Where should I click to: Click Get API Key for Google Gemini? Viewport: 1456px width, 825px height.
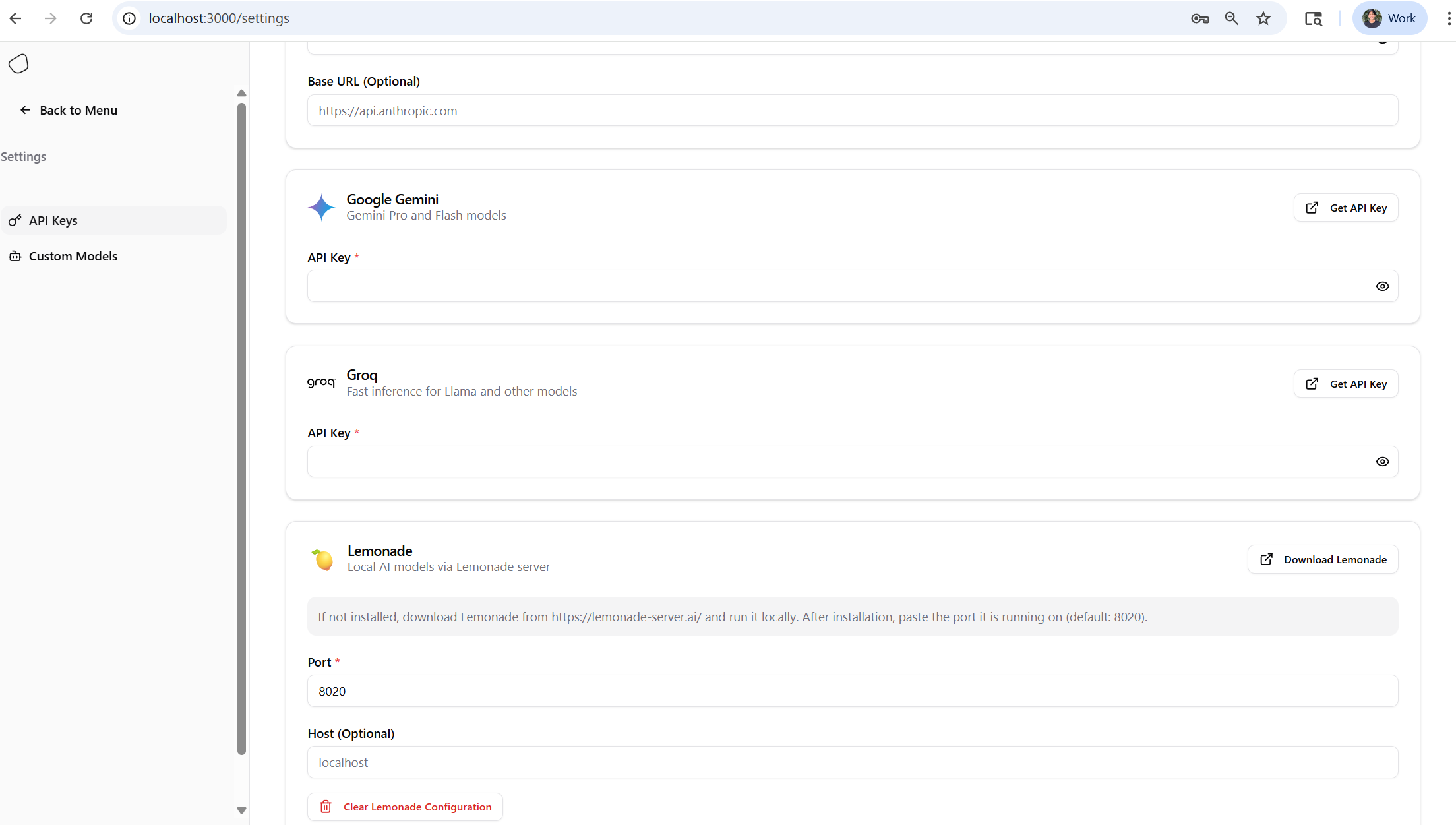(1345, 207)
